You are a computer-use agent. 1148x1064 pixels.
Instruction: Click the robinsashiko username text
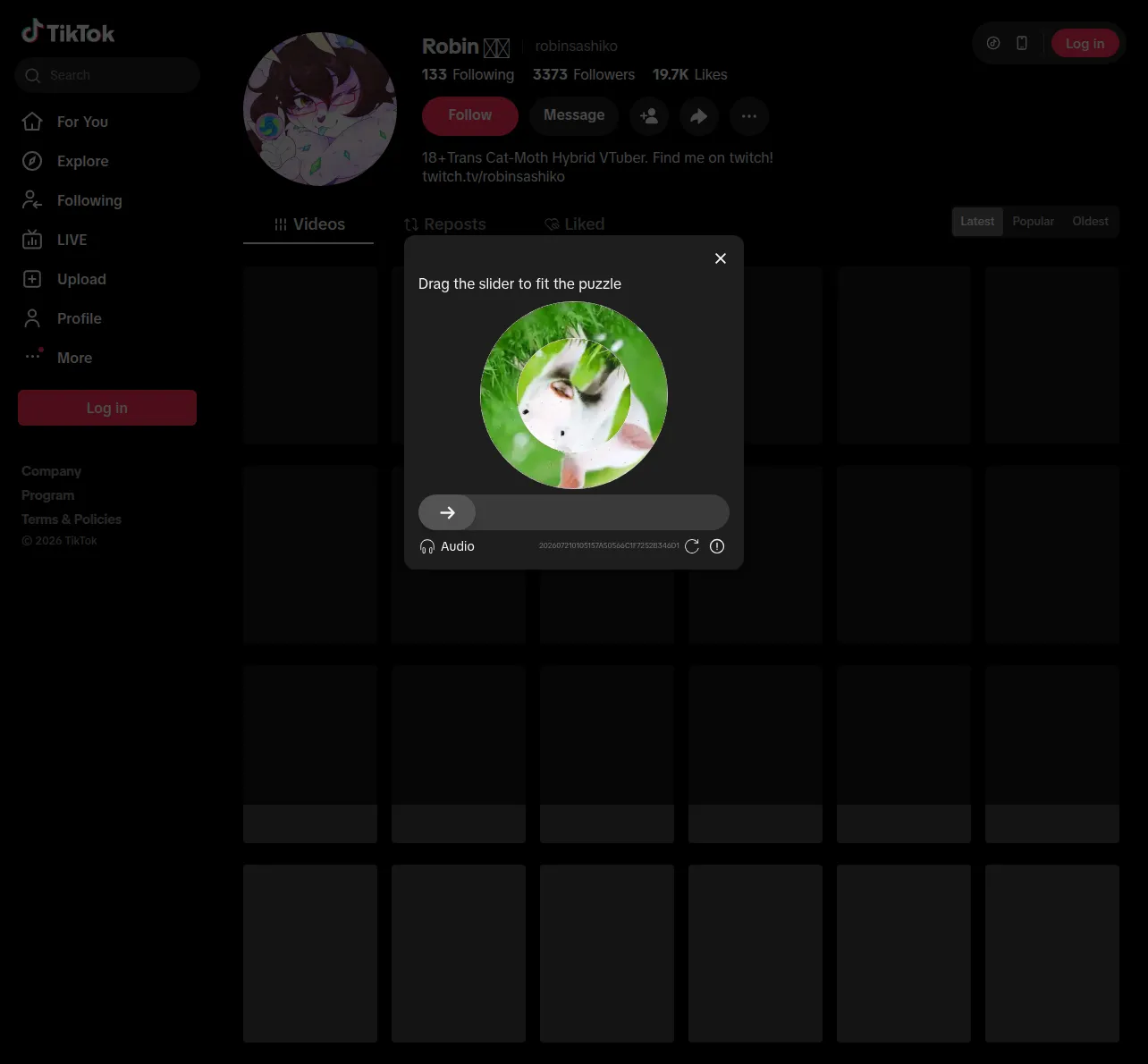[577, 46]
